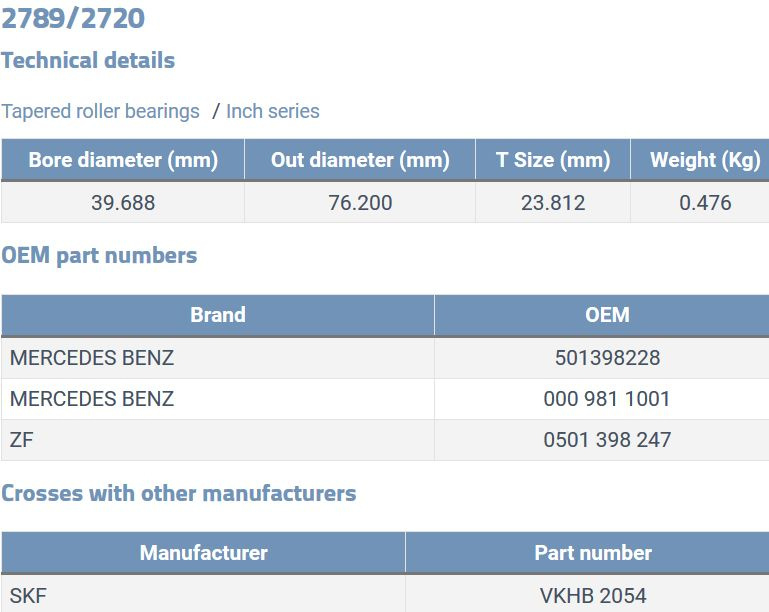Click the 2789/2720 page title
The width and height of the screenshot is (769, 612).
tap(73, 18)
